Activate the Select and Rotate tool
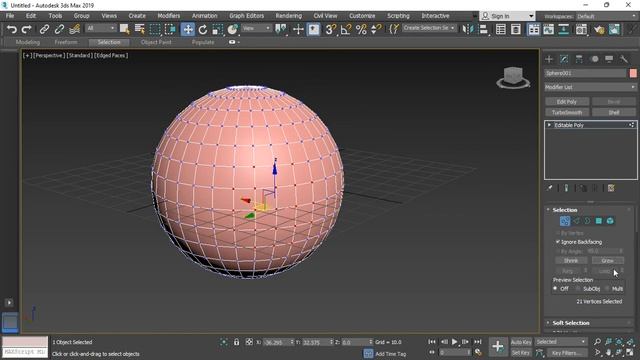This screenshot has height=360, width=640. tap(203, 29)
